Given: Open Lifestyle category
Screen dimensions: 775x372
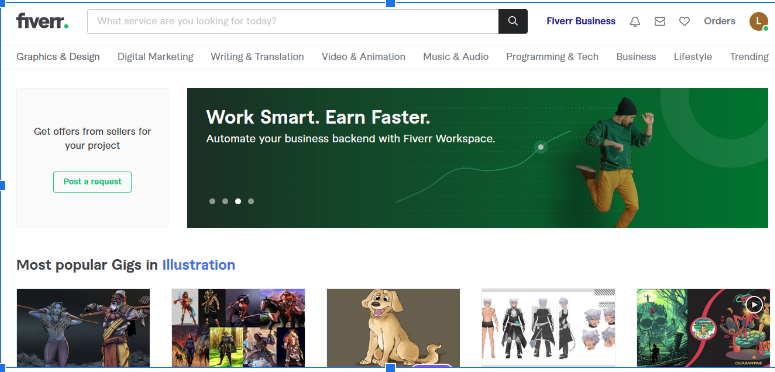Looking at the screenshot, I should tap(693, 57).
